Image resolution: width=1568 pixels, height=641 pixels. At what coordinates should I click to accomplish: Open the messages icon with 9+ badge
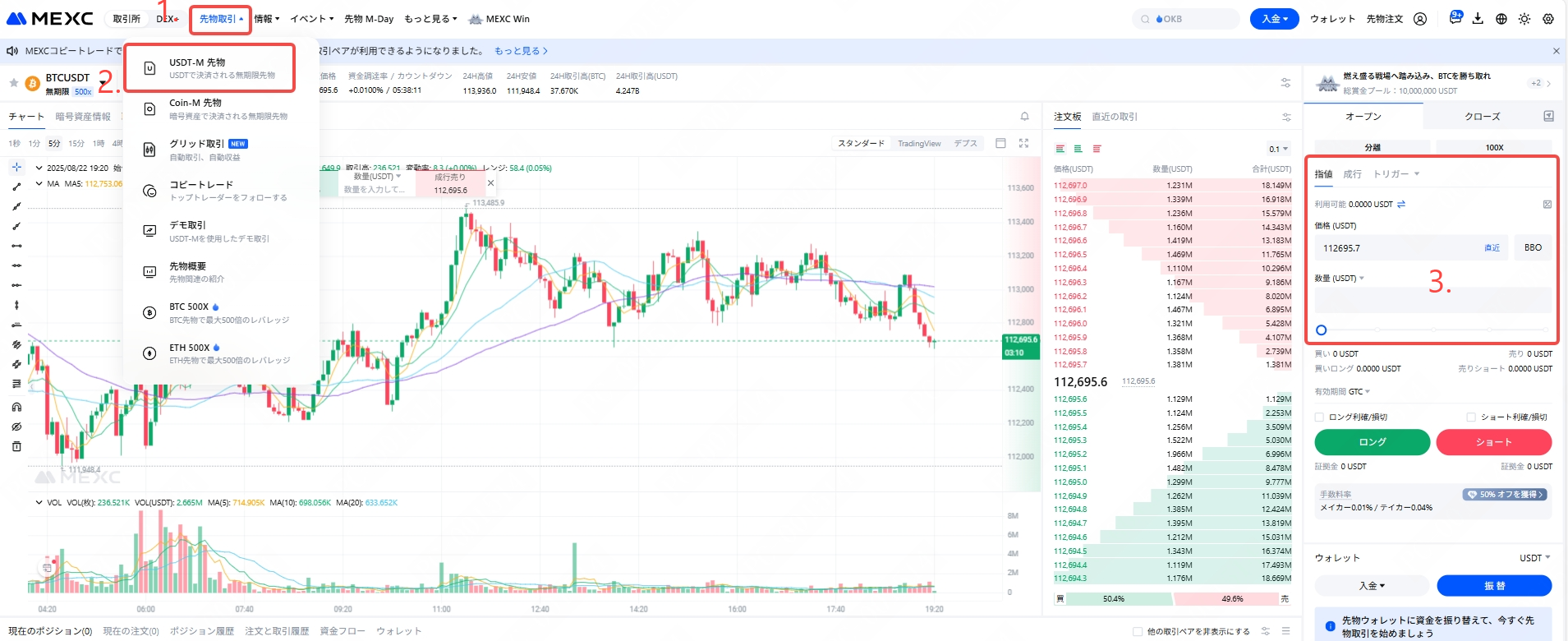coord(1455,17)
